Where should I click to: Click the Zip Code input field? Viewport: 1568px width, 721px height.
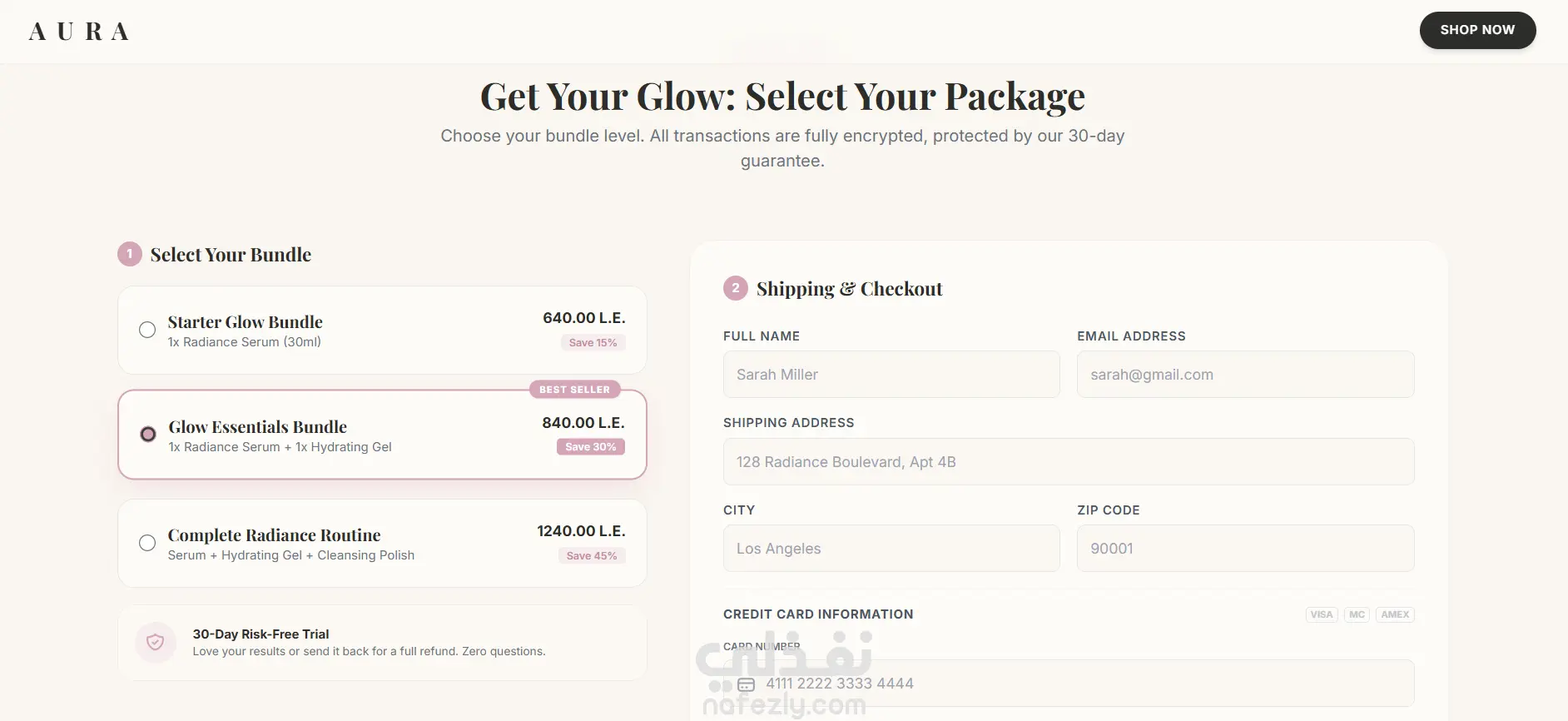pos(1245,549)
